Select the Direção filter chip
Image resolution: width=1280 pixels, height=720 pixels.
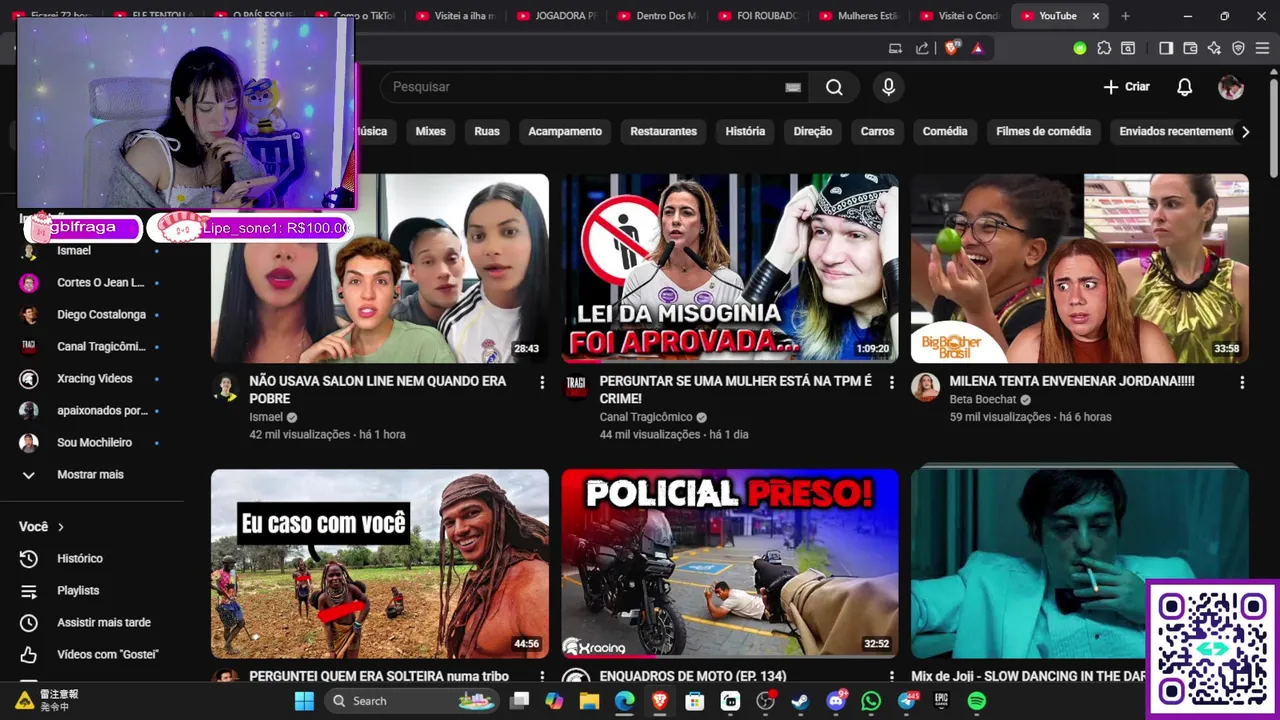click(x=813, y=131)
